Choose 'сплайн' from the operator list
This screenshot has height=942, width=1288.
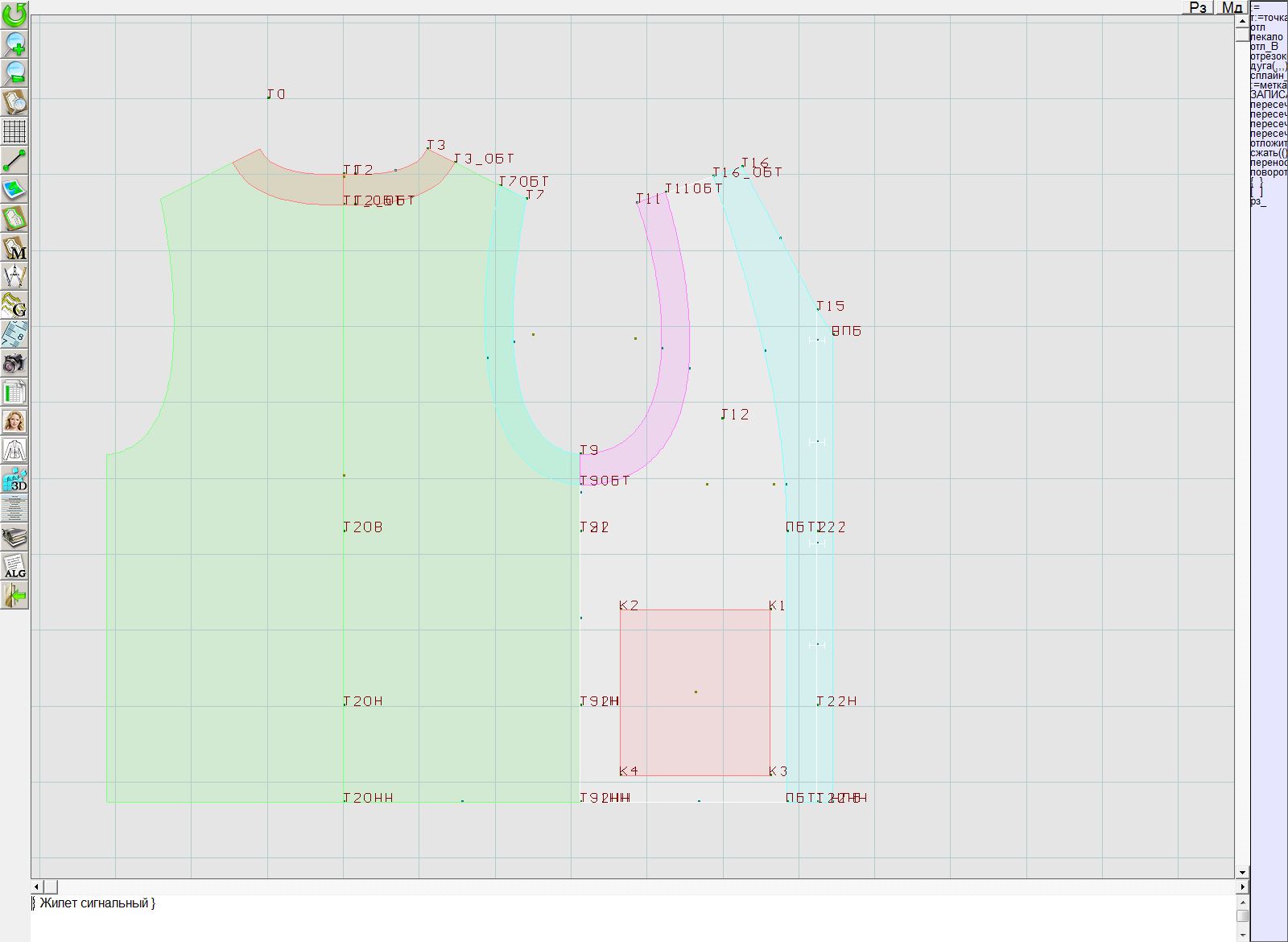[x=1267, y=76]
